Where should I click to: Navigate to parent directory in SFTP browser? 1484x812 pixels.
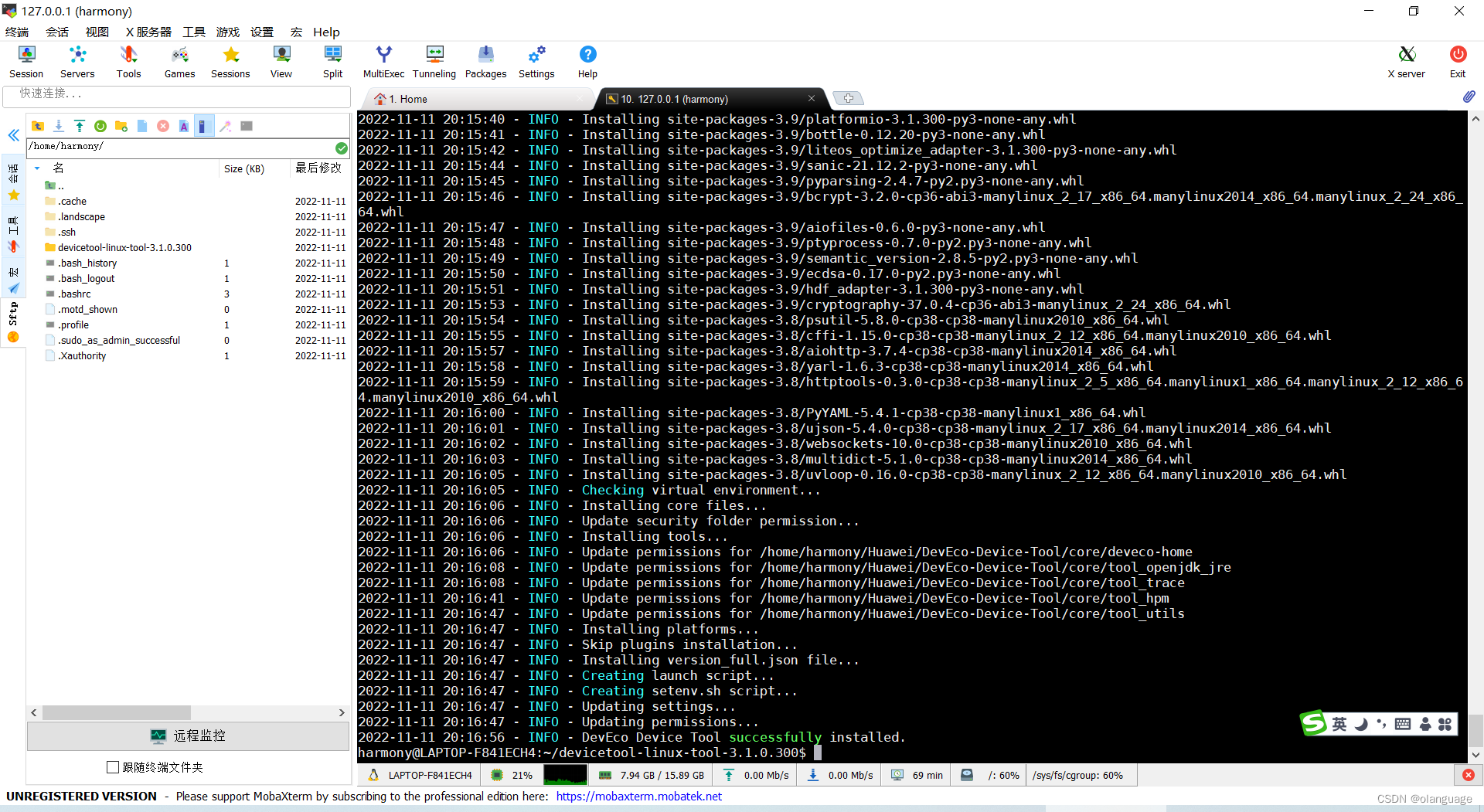[38, 126]
